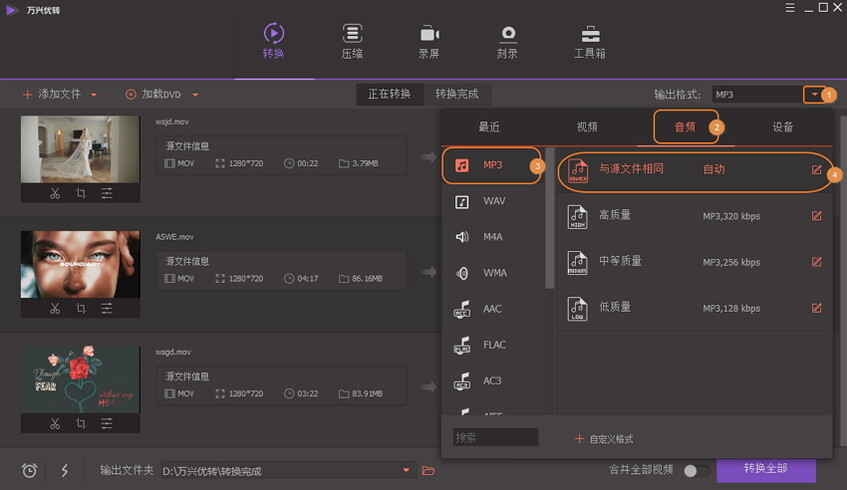This screenshot has height=490, width=847.
Task: Open the schedule alarm clock icon
Action: point(30,471)
